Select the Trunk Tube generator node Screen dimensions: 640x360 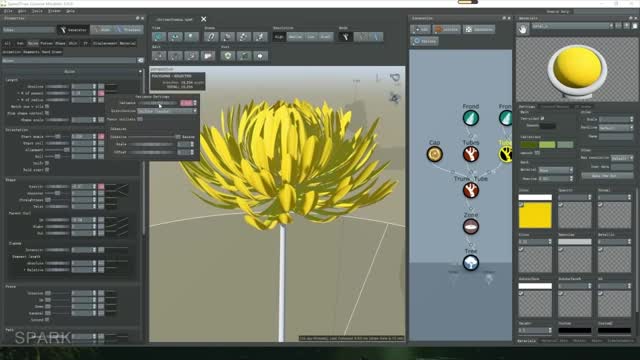point(471,191)
